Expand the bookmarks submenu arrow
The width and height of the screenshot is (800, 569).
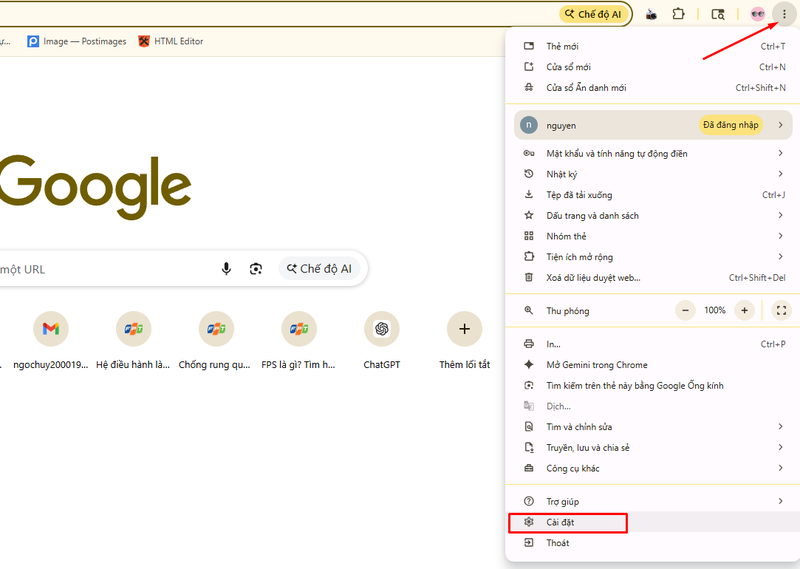point(780,215)
